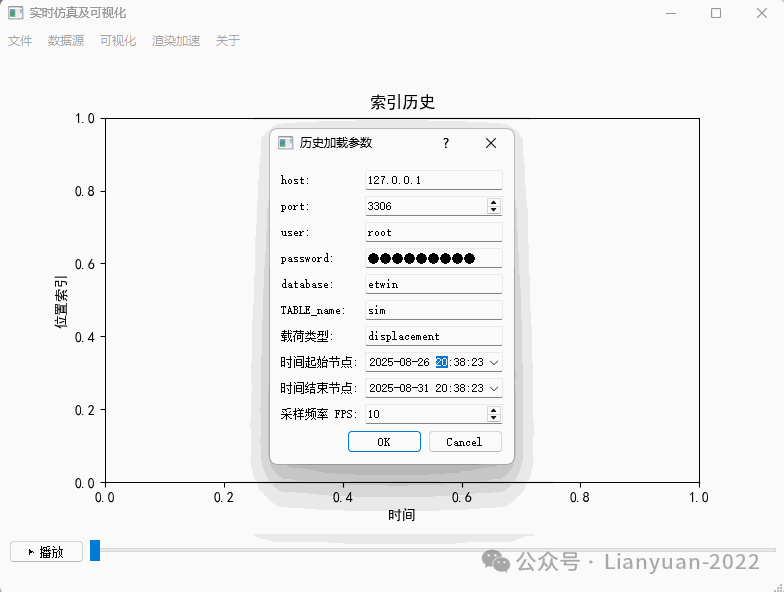Click the host input field
Image resolution: width=784 pixels, height=592 pixels.
[433, 180]
